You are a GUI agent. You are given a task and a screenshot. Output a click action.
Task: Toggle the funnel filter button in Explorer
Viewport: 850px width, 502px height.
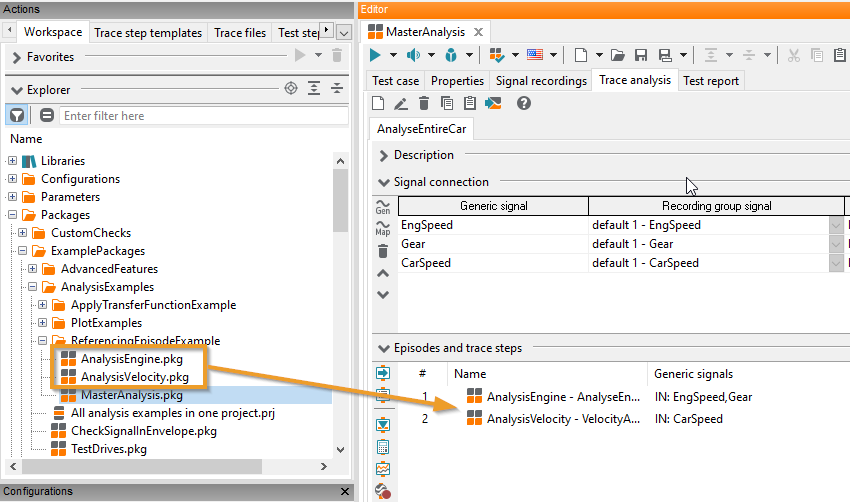17,115
